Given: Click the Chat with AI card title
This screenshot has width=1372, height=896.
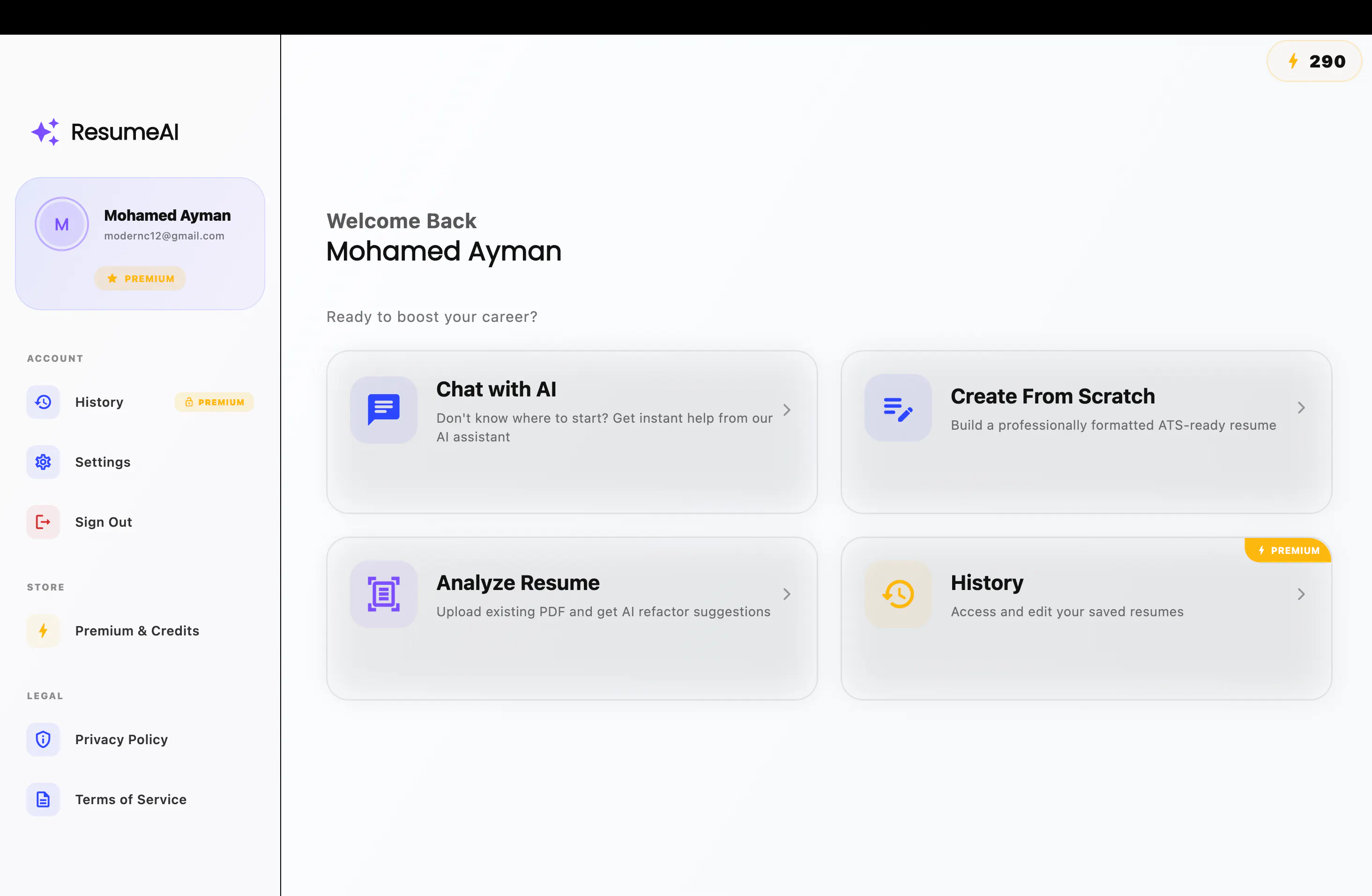Looking at the screenshot, I should [x=496, y=389].
